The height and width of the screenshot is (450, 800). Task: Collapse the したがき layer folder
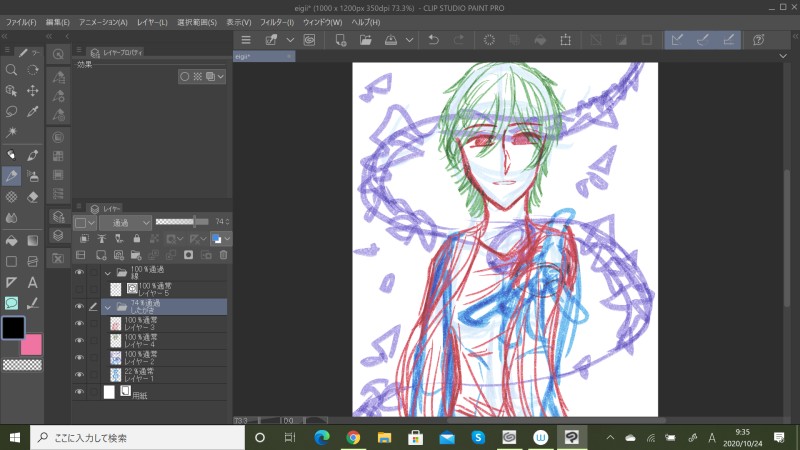[108, 307]
